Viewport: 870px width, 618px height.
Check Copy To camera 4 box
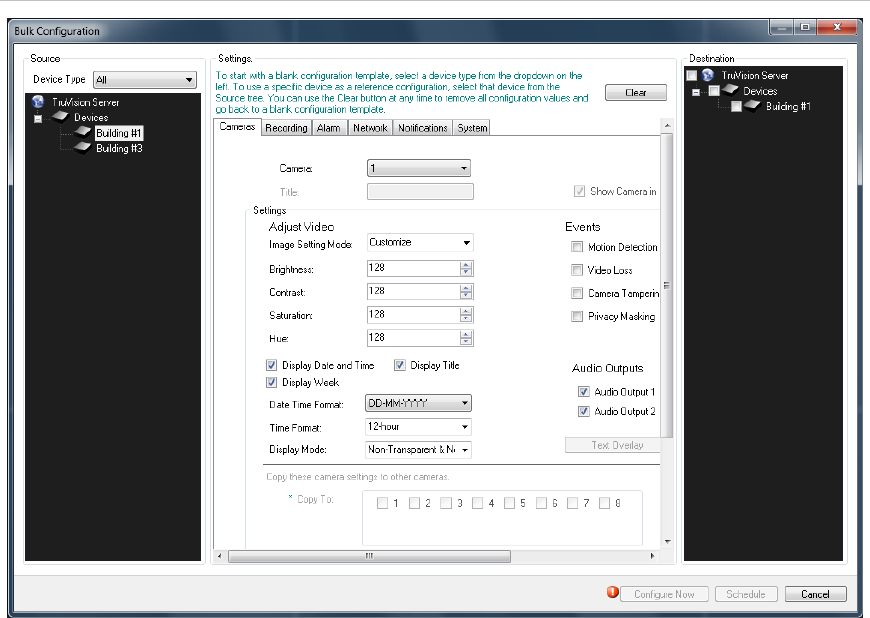tap(477, 503)
